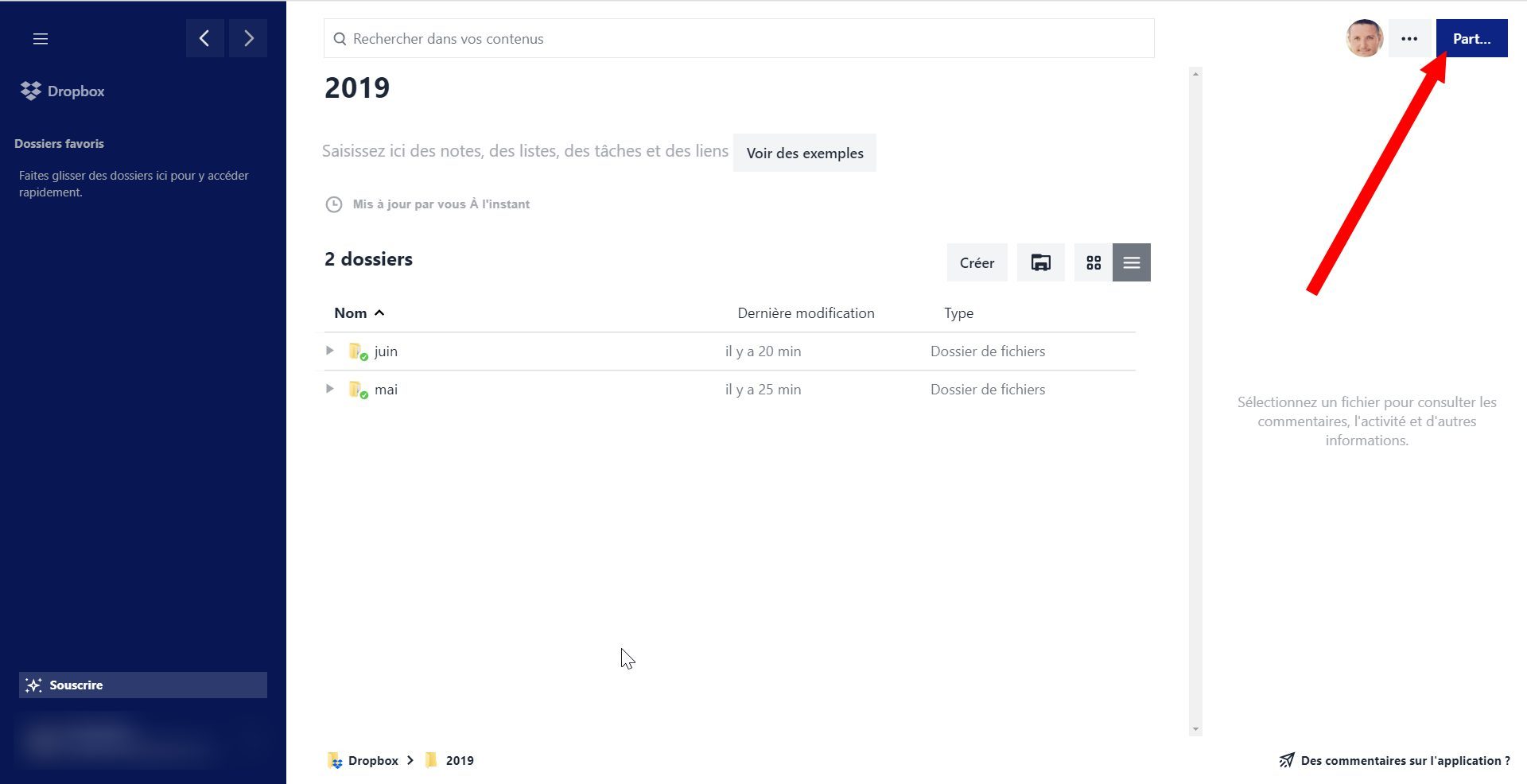Select the juin folder name
This screenshot has width=1527, height=784.
pyautogui.click(x=386, y=351)
